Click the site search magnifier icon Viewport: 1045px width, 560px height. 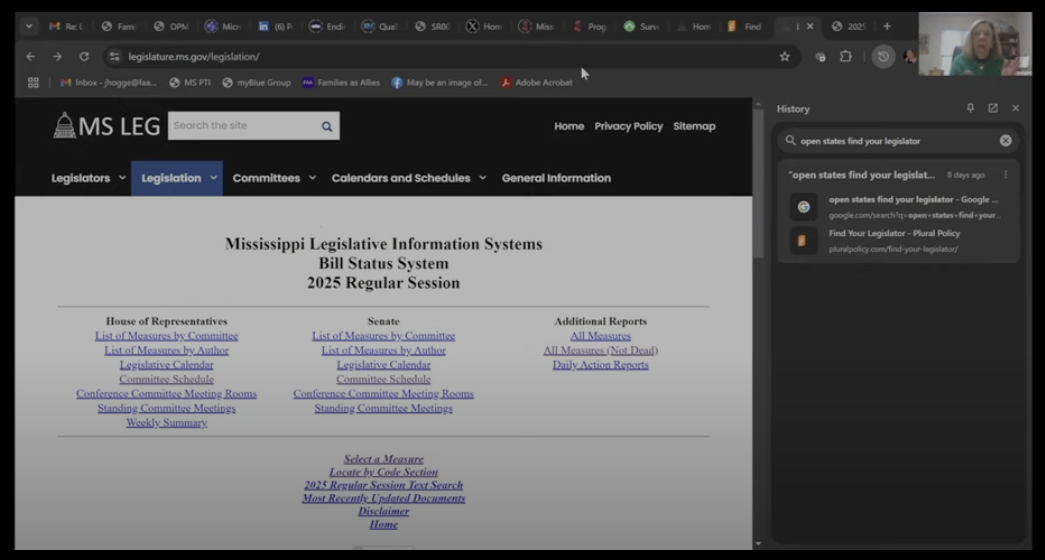(326, 126)
